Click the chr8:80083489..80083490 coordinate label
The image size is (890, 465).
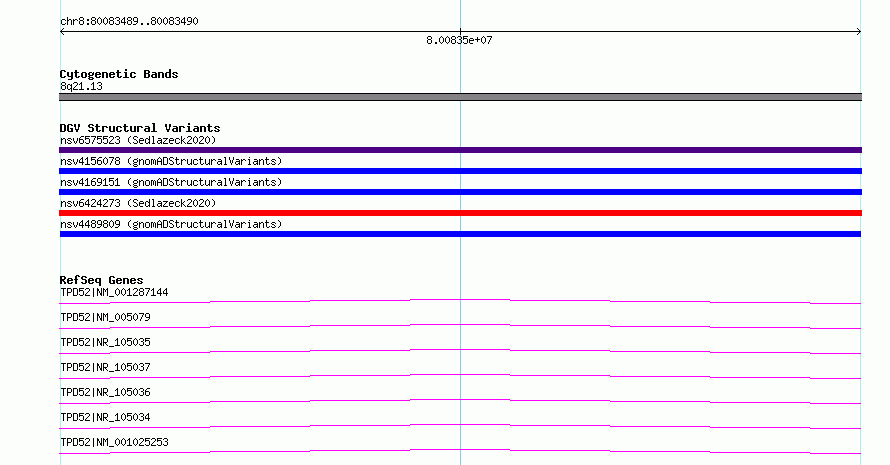click(129, 21)
